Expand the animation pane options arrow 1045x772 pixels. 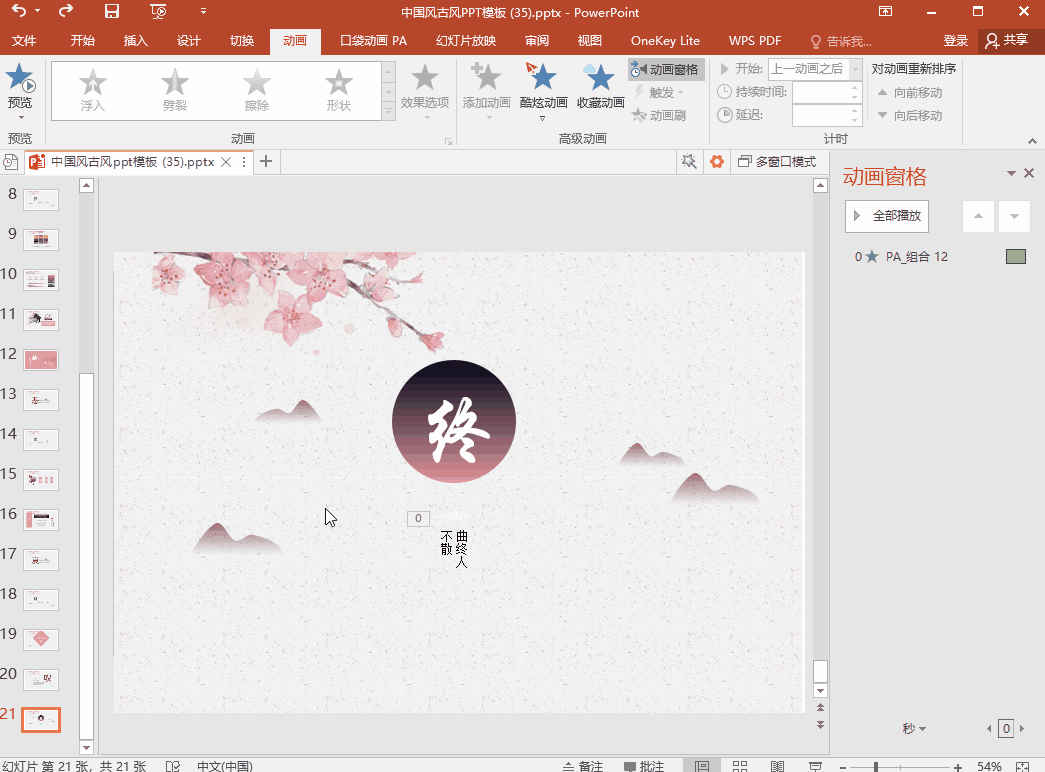[x=1011, y=174]
